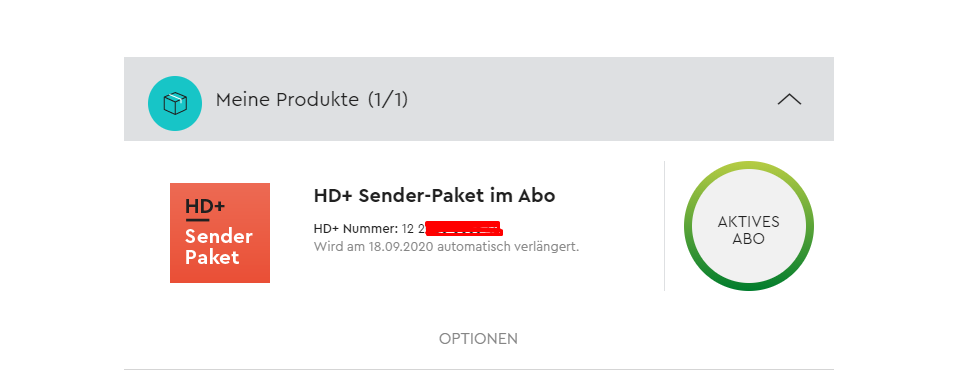Viewport: 974px width, 375px height.
Task: Click the box symbol inside the teal circle
Action: [x=175, y=103]
